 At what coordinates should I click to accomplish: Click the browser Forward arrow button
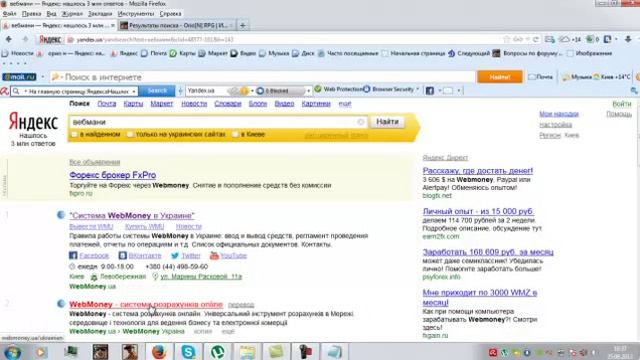click(x=25, y=40)
